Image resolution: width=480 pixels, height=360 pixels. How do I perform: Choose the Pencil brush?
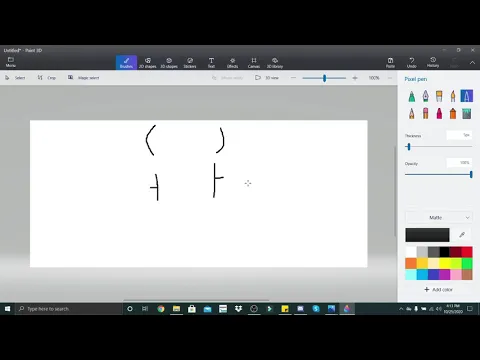pyautogui.click(x=412, y=114)
